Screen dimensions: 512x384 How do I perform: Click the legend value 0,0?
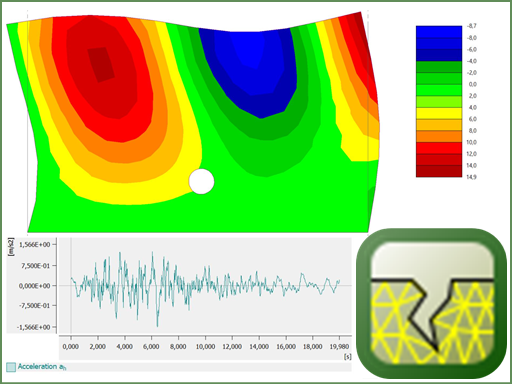click(x=473, y=84)
